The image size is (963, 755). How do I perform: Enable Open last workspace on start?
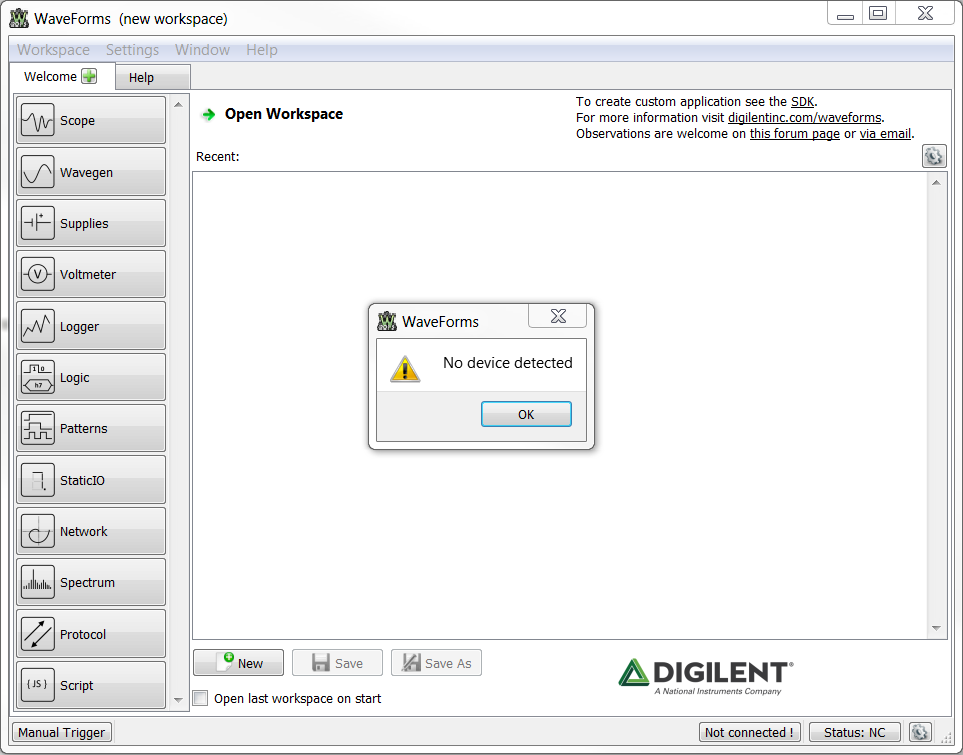(201, 698)
